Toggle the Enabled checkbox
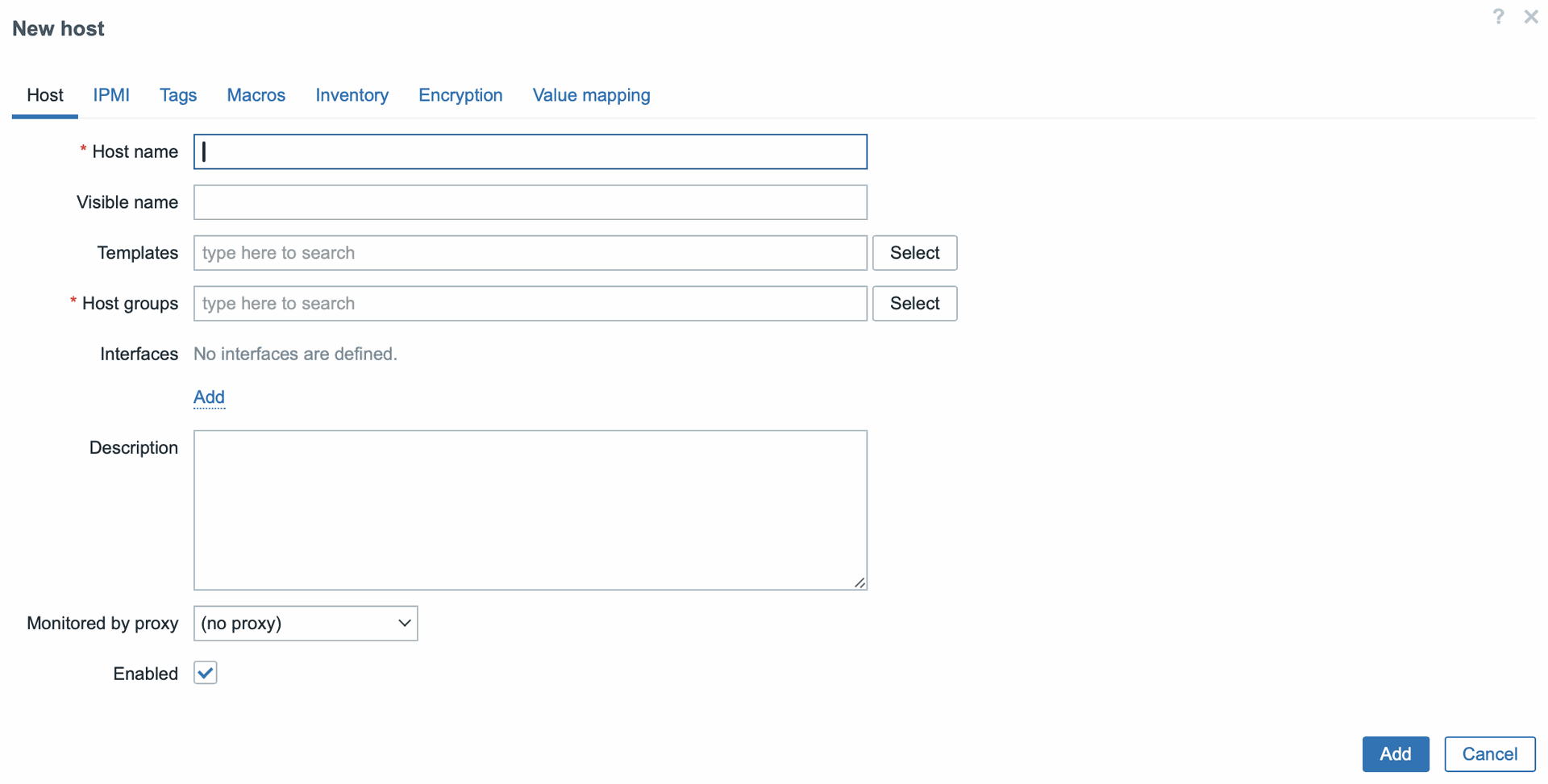This screenshot has height=784, width=1548. (x=206, y=673)
